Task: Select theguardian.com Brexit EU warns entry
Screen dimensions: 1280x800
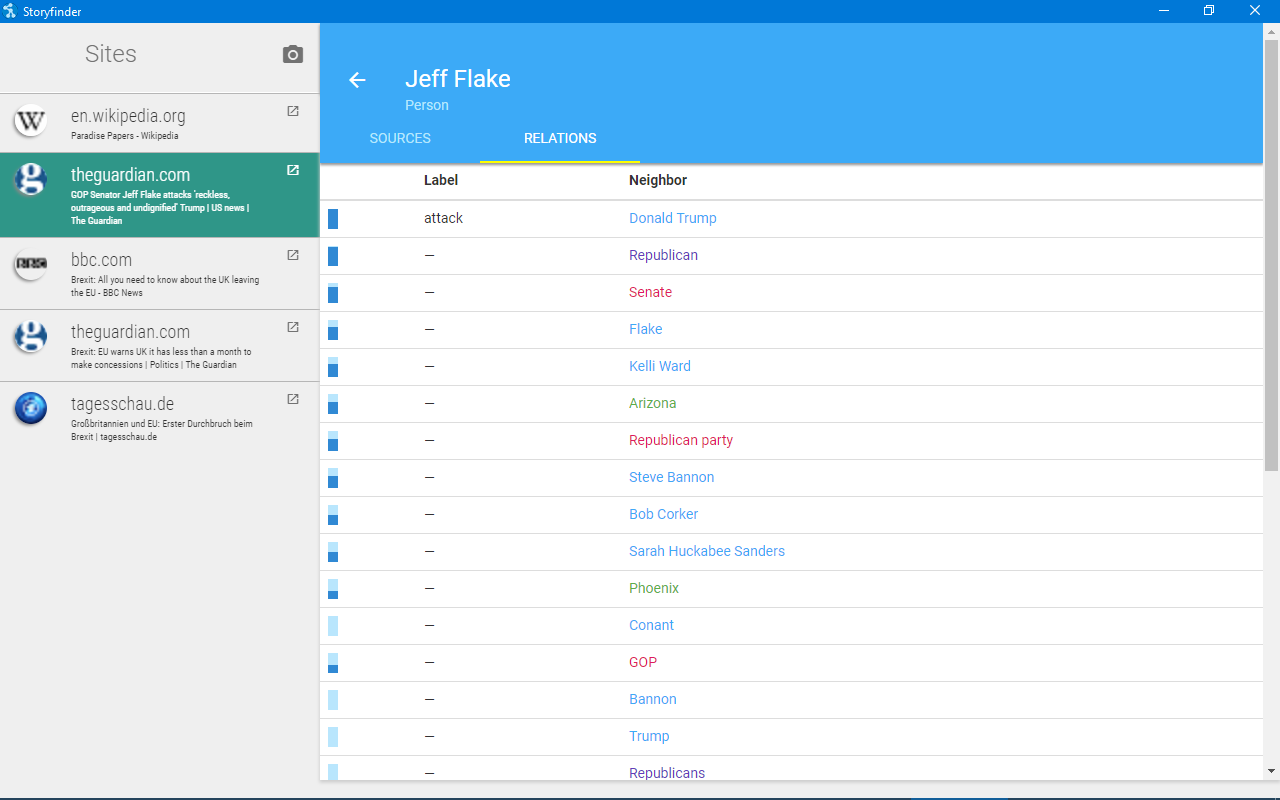Action: pos(160,345)
